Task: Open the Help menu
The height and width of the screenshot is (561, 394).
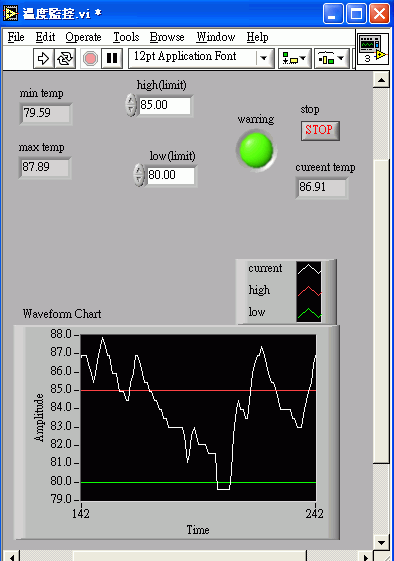Action: (x=257, y=37)
